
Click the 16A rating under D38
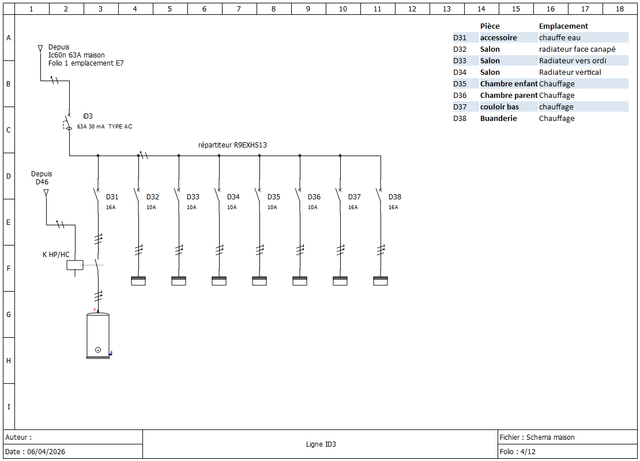(393, 207)
